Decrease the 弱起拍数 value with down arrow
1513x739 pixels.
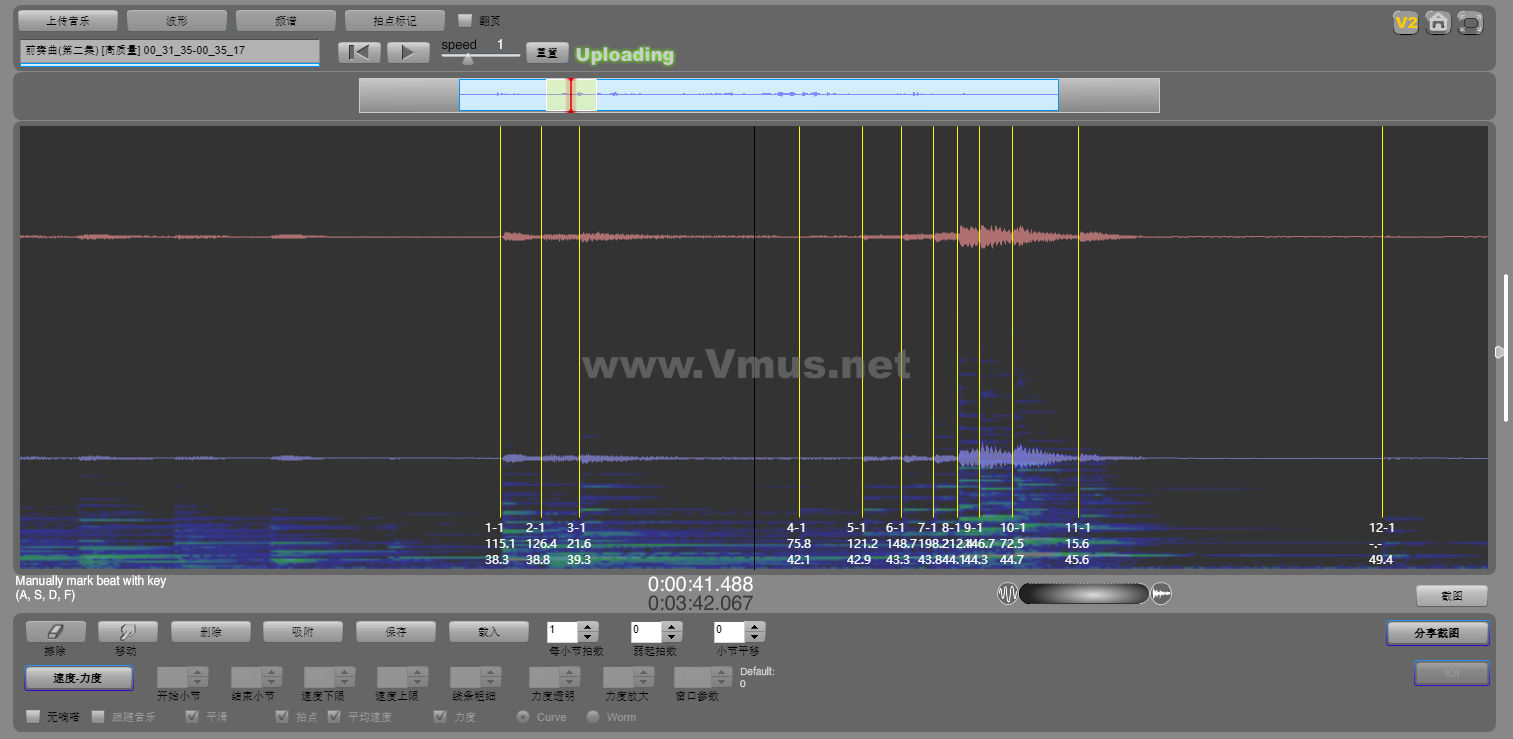pyautogui.click(x=672, y=637)
